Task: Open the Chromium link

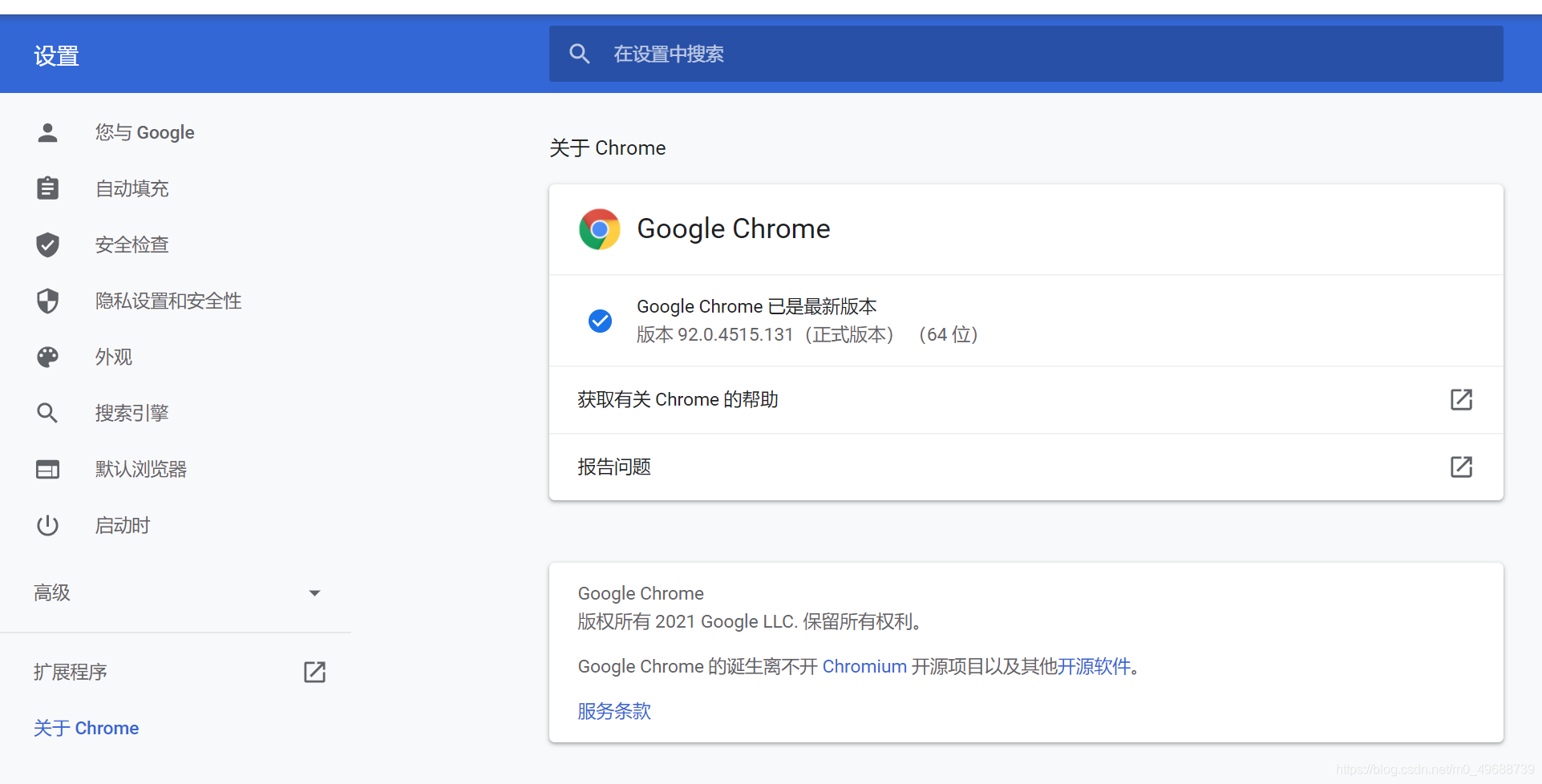Action: point(864,666)
